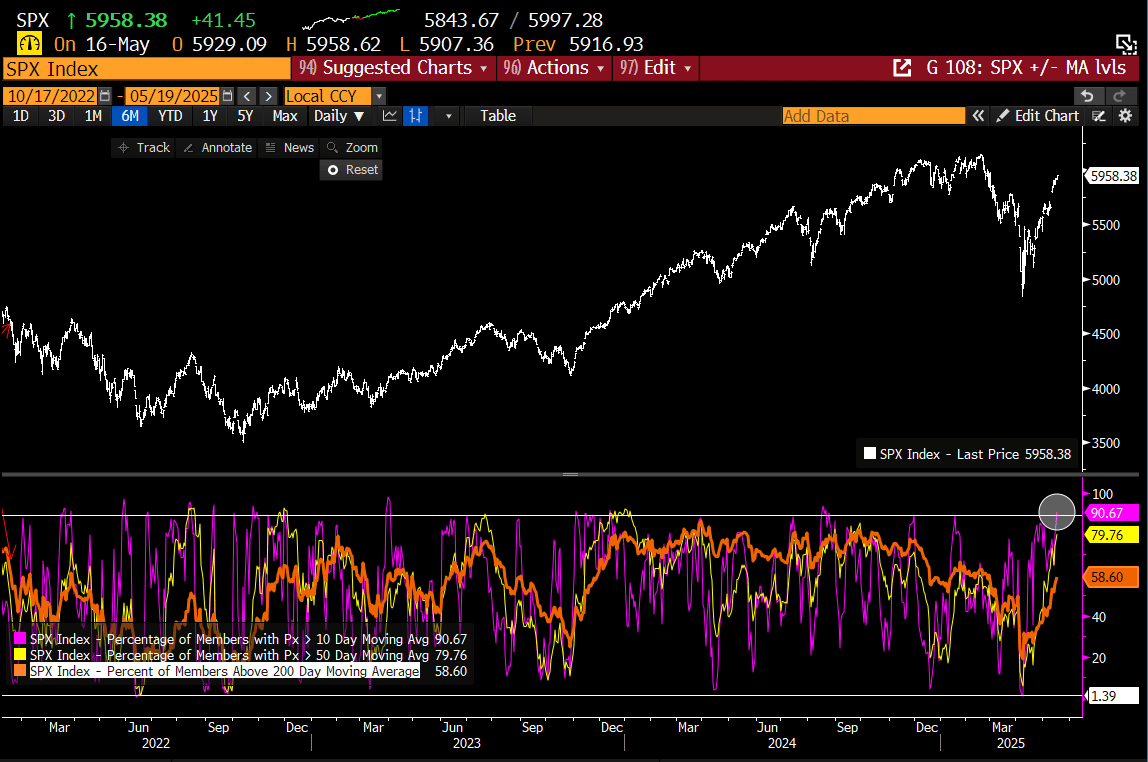Click the G 108: SPX +/- MA lvls title
The height and width of the screenshot is (762, 1148).
pyautogui.click(x=1026, y=68)
